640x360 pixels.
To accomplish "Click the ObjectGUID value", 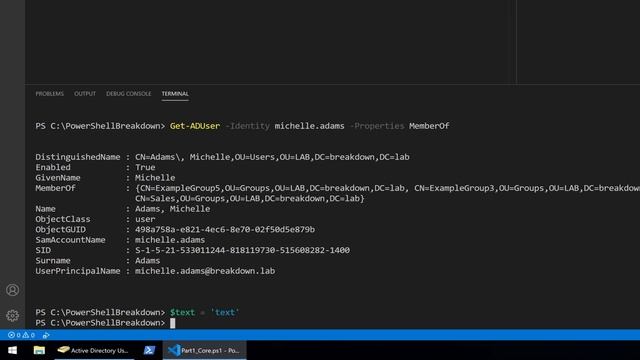I will pos(225,230).
